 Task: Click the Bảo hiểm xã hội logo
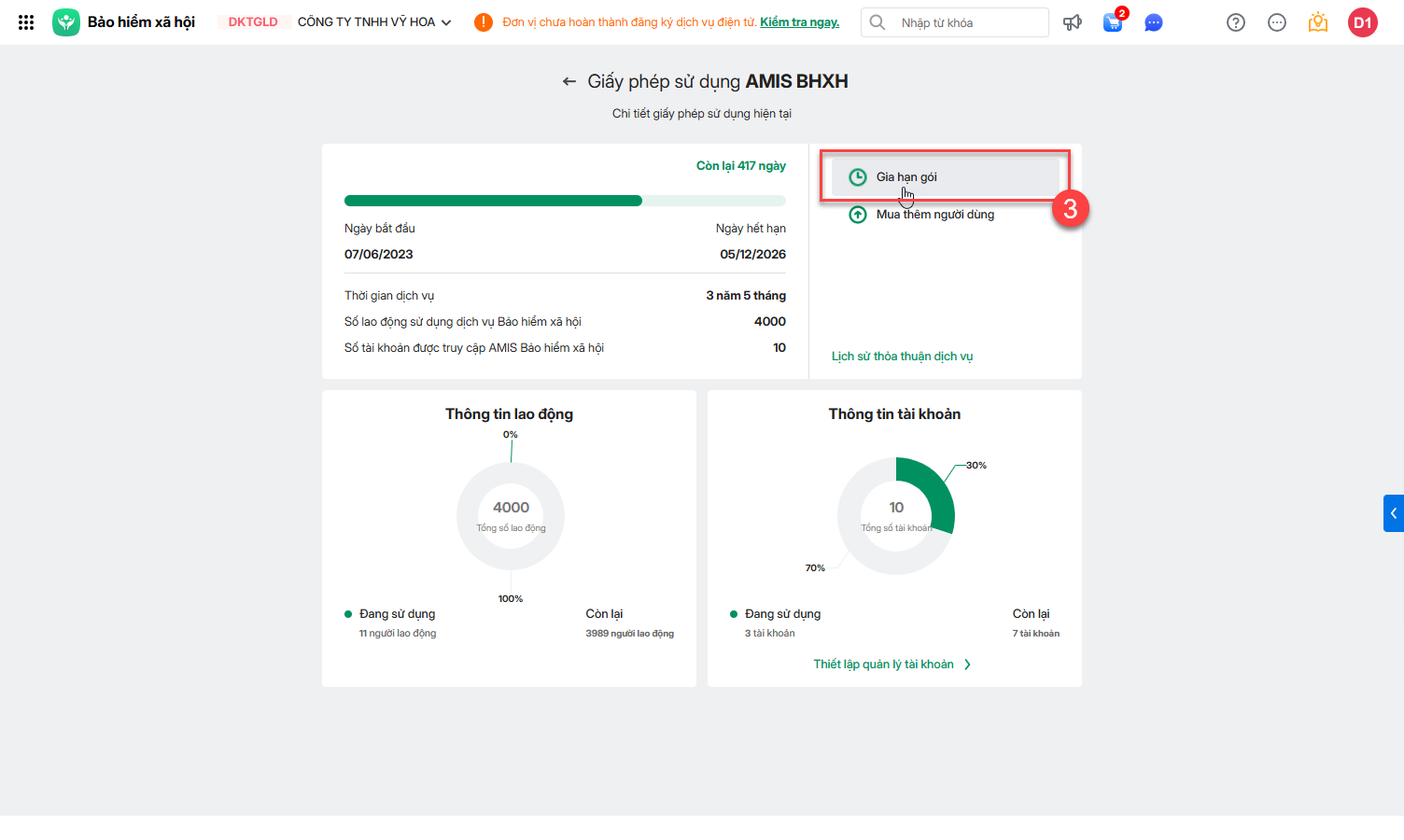point(66,22)
